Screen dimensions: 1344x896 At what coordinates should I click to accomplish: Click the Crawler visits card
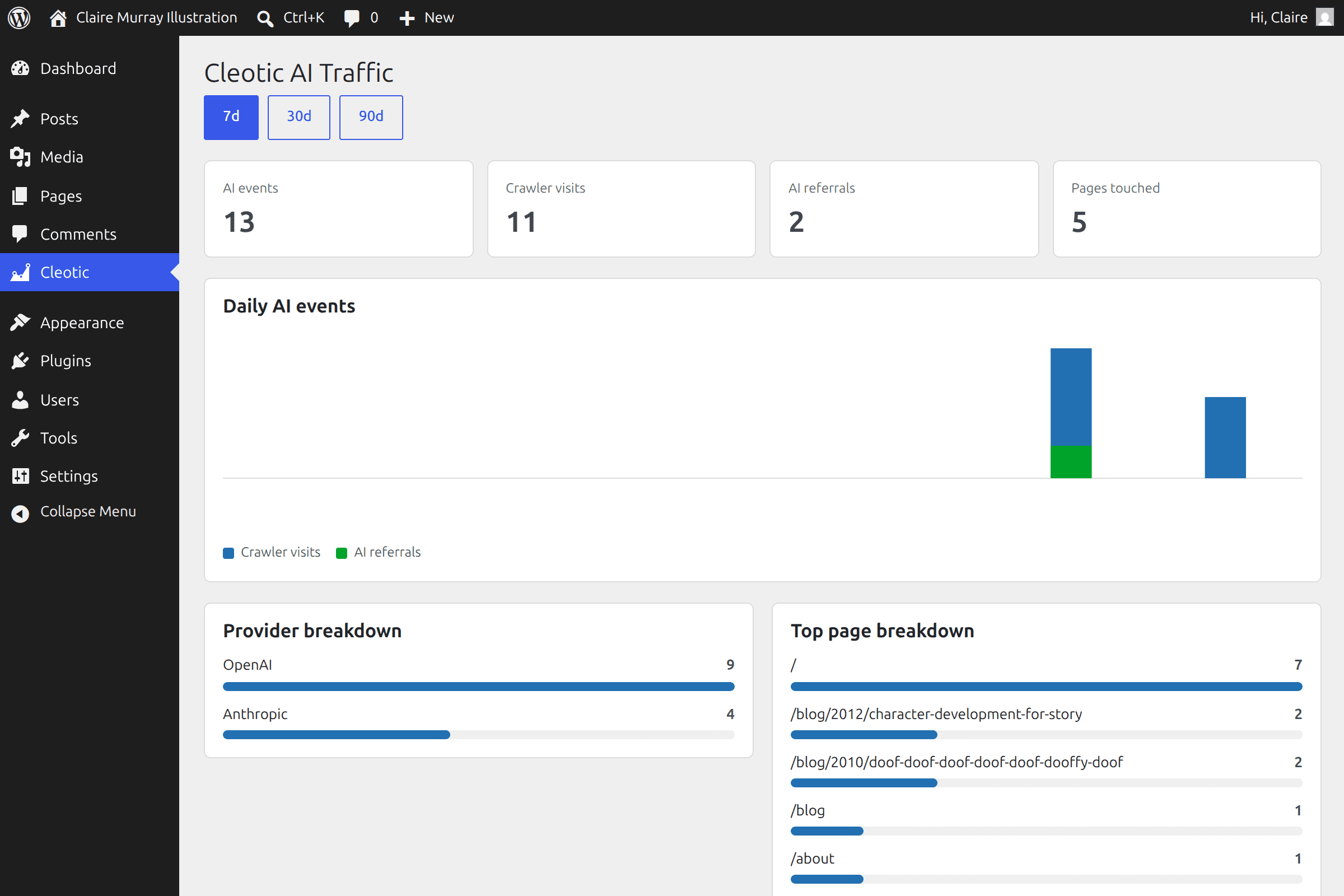tap(621, 209)
